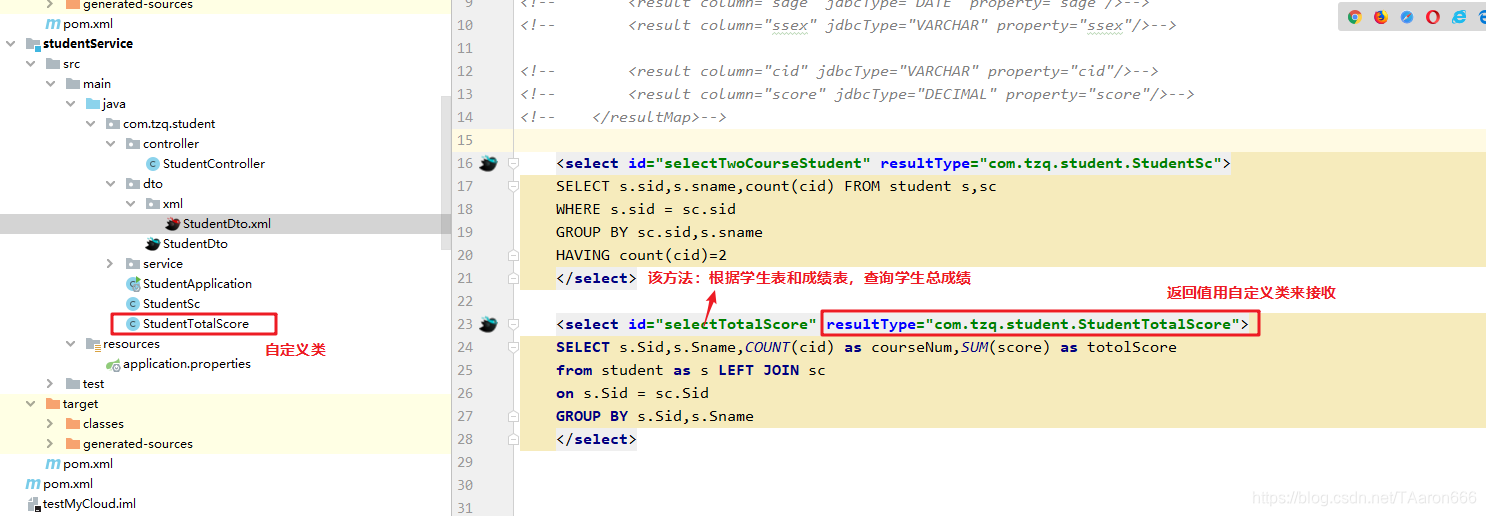Click the commented </resultMap> line 14
1486x516 pixels.
pyautogui.click(x=623, y=117)
